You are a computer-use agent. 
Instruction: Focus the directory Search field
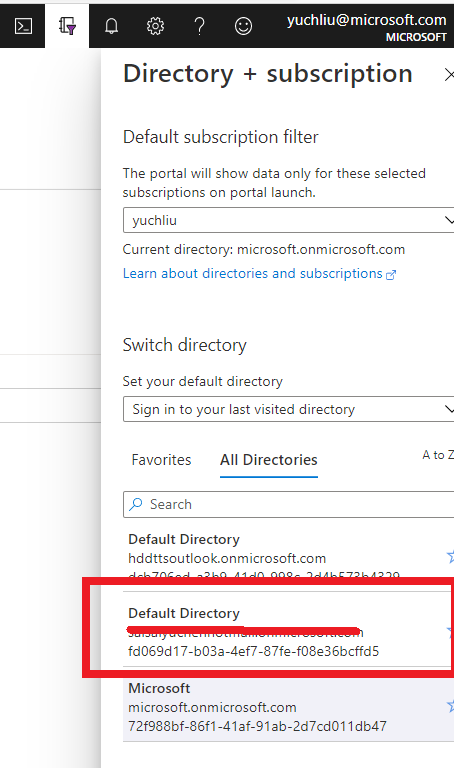288,504
